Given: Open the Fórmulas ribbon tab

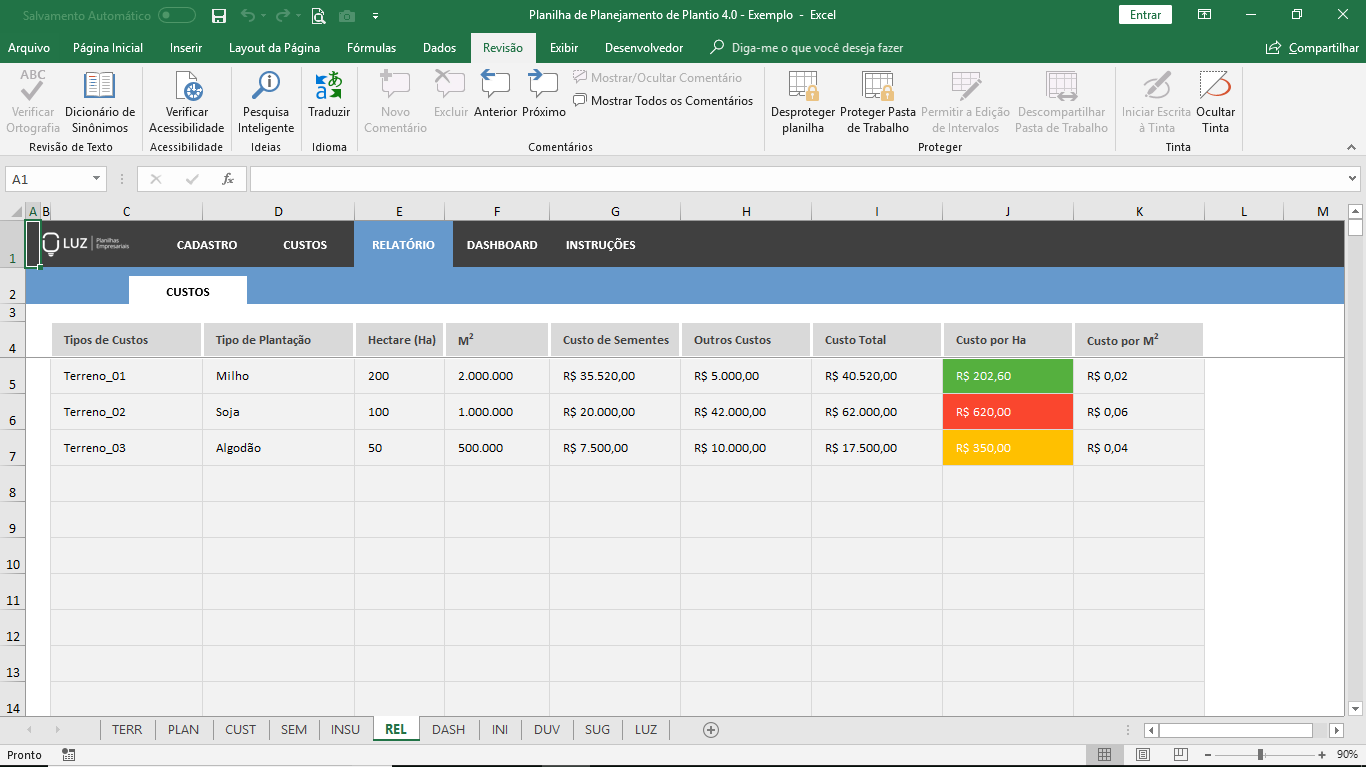Looking at the screenshot, I should coord(371,48).
